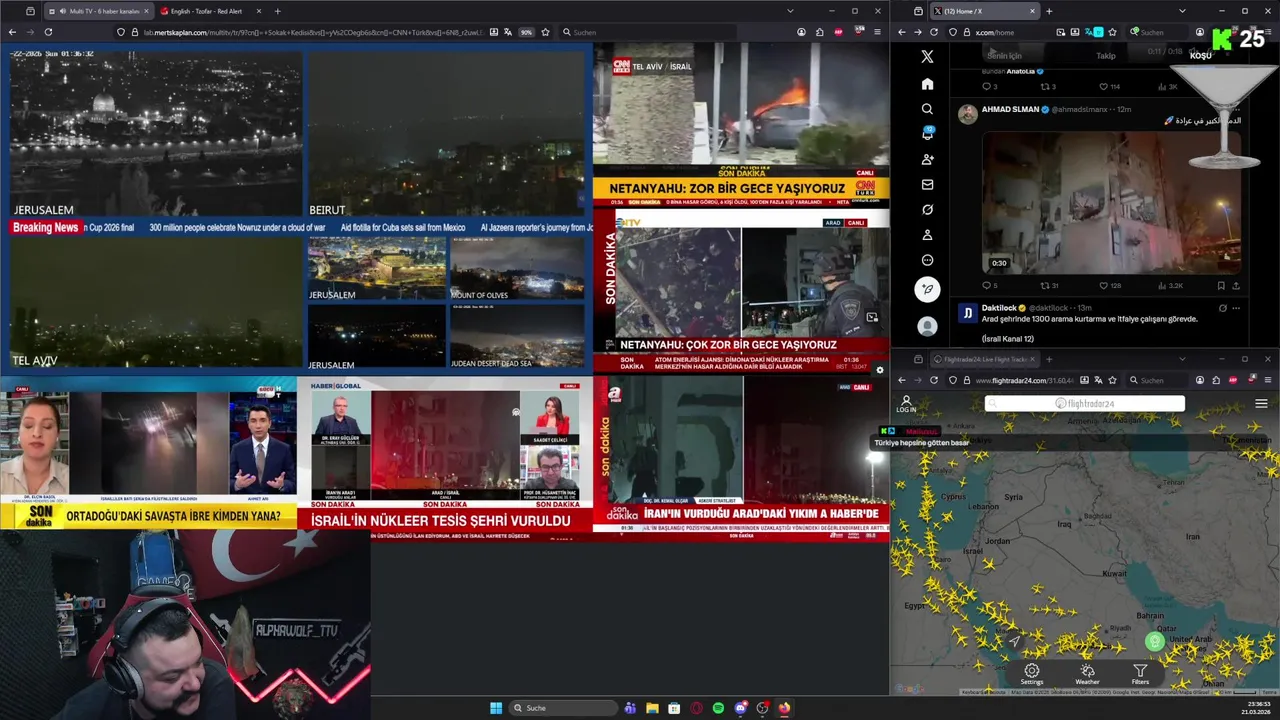Select (12) Home / X tab
1280x720 pixels.
point(984,11)
